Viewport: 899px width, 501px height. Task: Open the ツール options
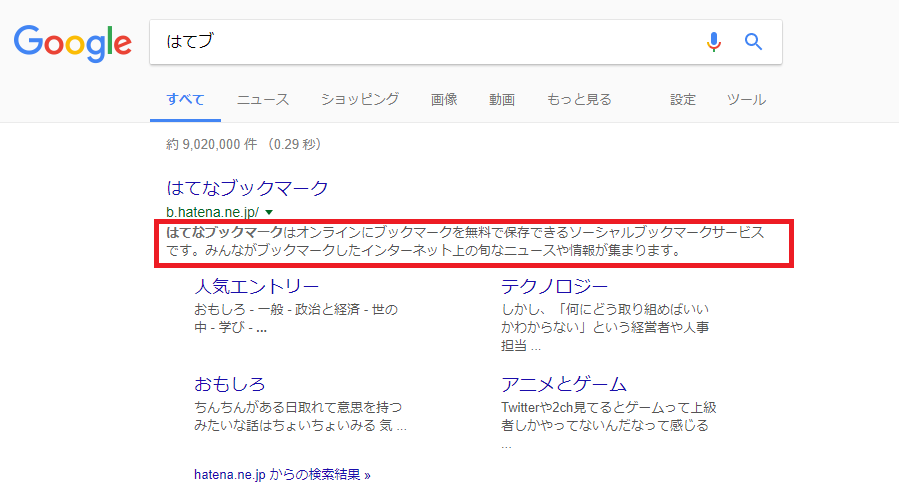tap(746, 99)
